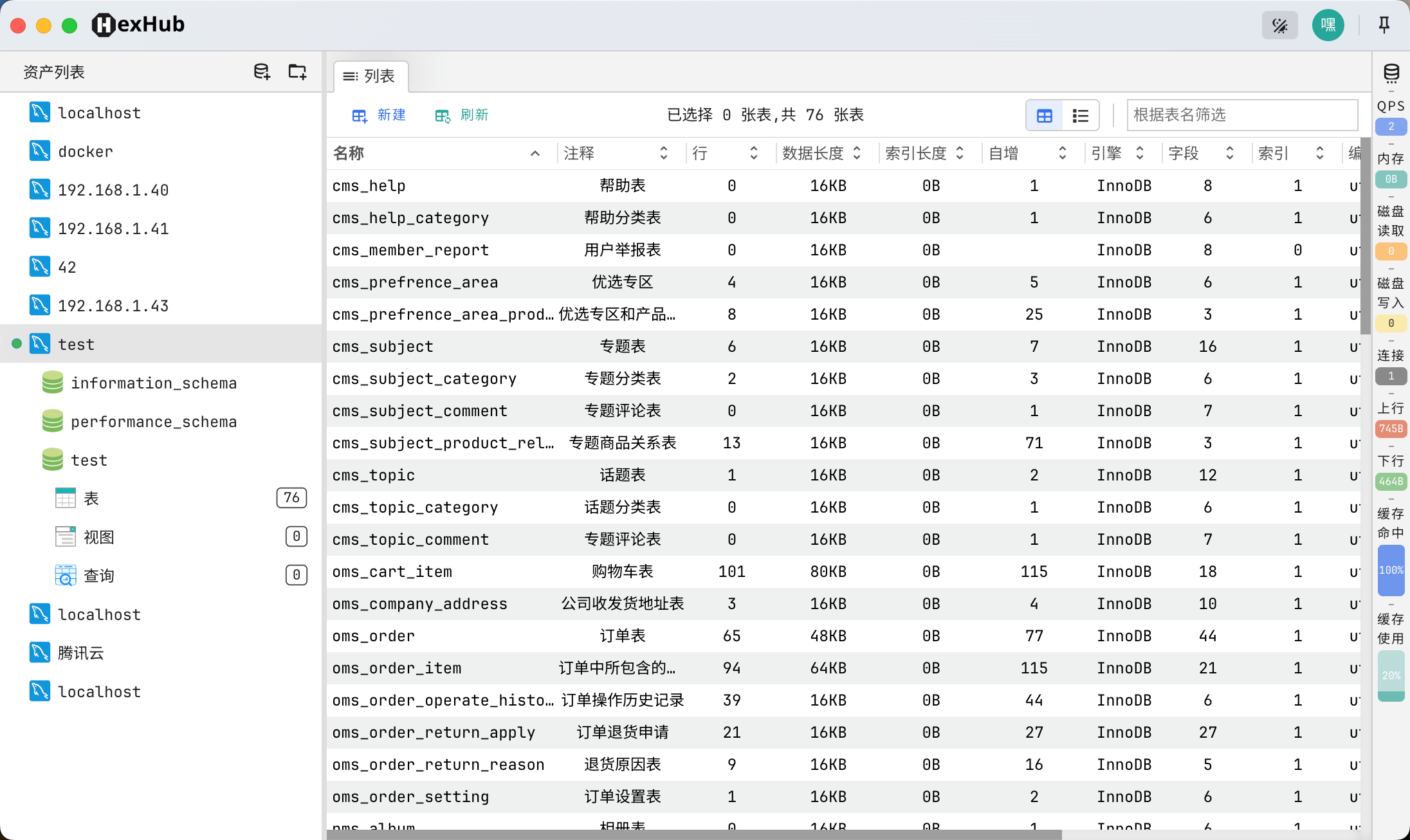Open the database monitoring panel icon
1410x840 pixels.
[x=1391, y=73]
